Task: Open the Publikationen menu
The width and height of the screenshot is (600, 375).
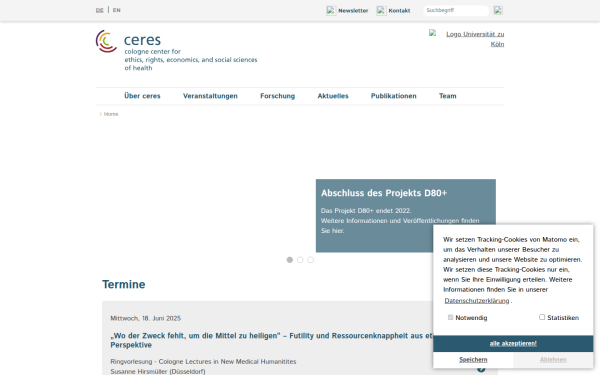Action: (393, 96)
